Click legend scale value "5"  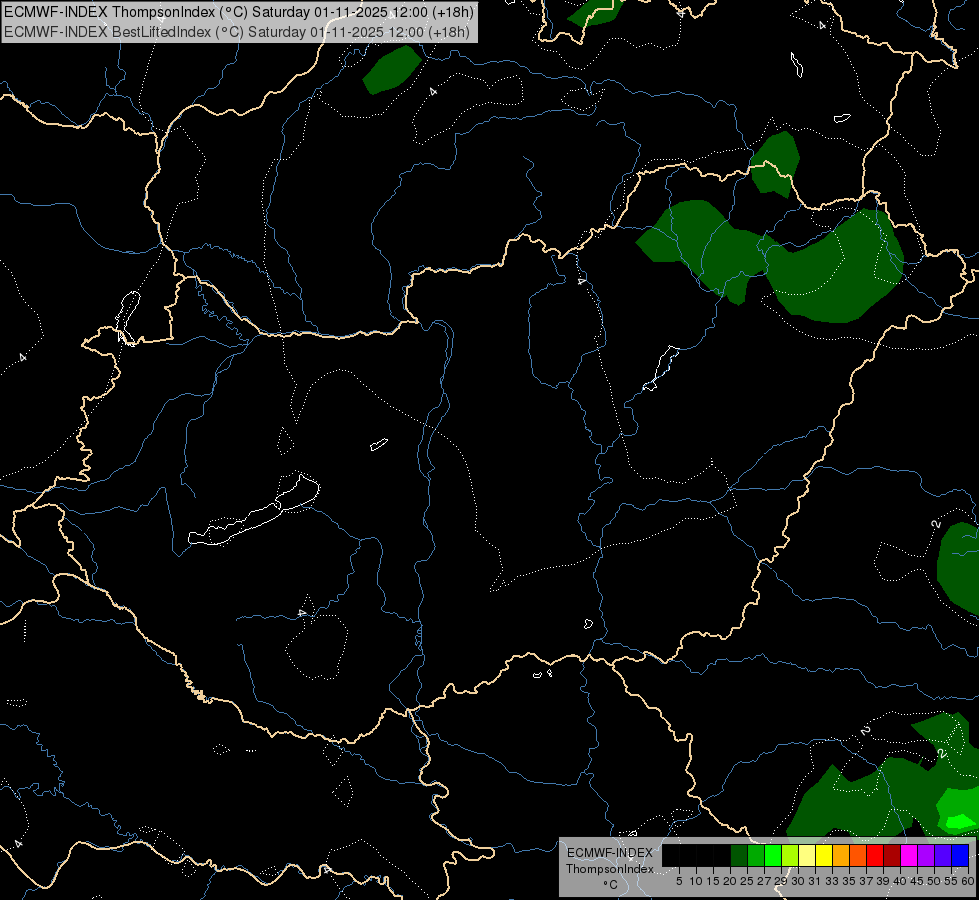point(679,881)
